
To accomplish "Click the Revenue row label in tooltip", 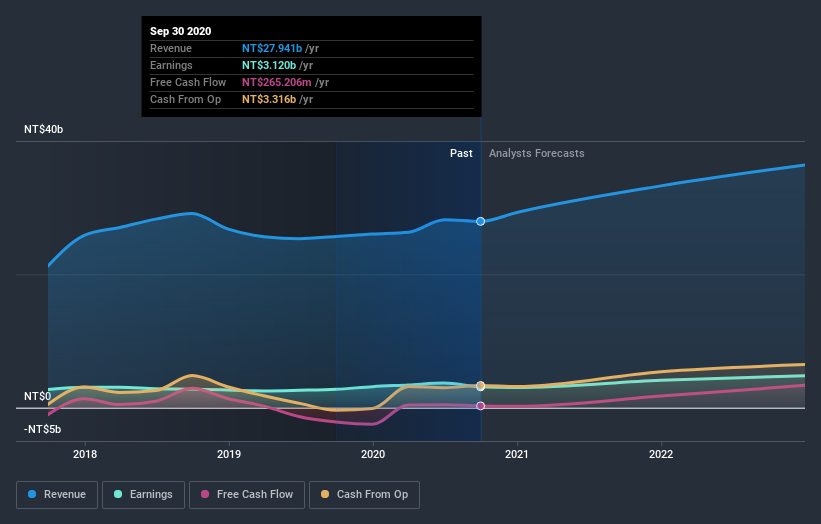I will (x=171, y=48).
